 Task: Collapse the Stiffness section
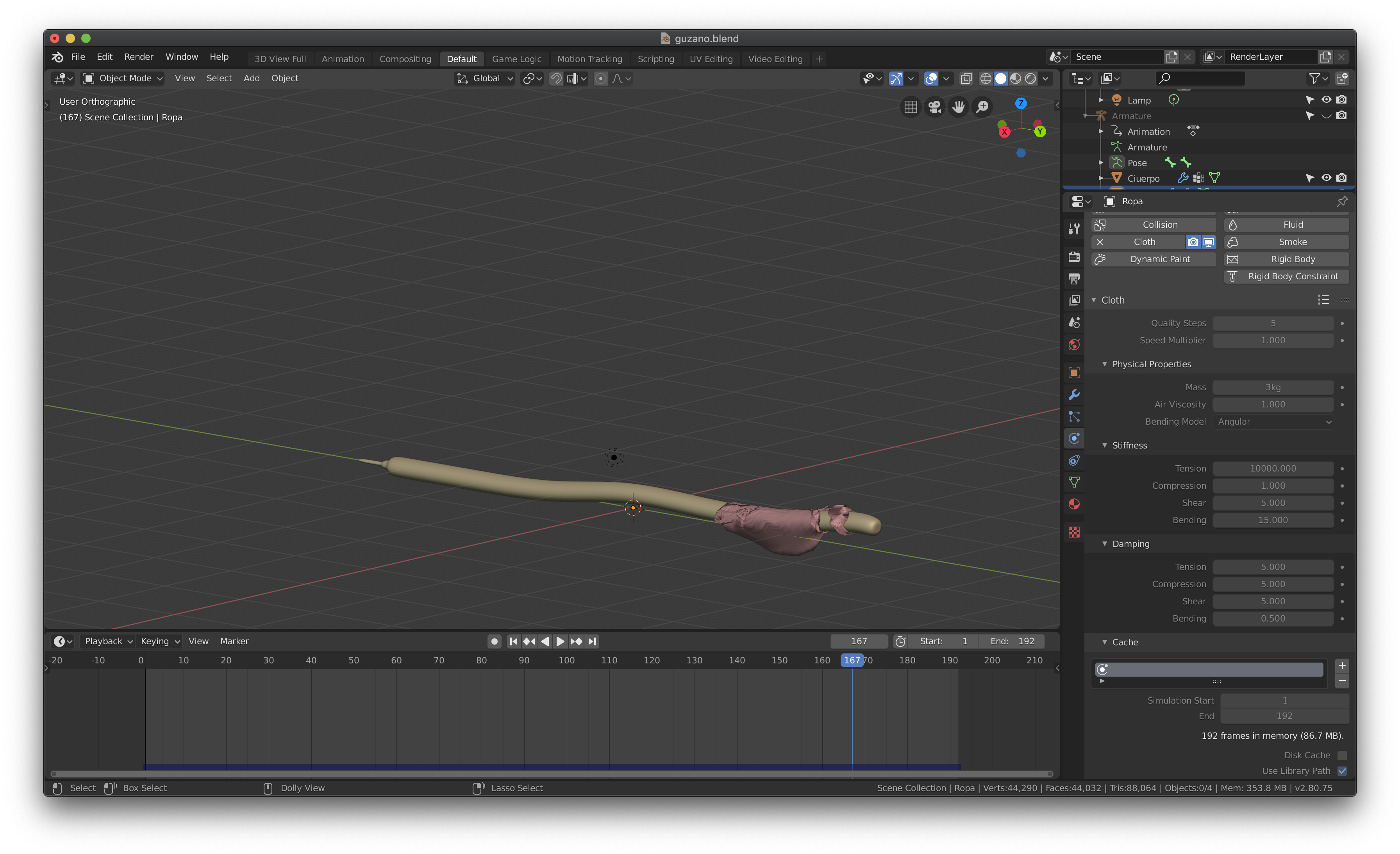[1105, 445]
